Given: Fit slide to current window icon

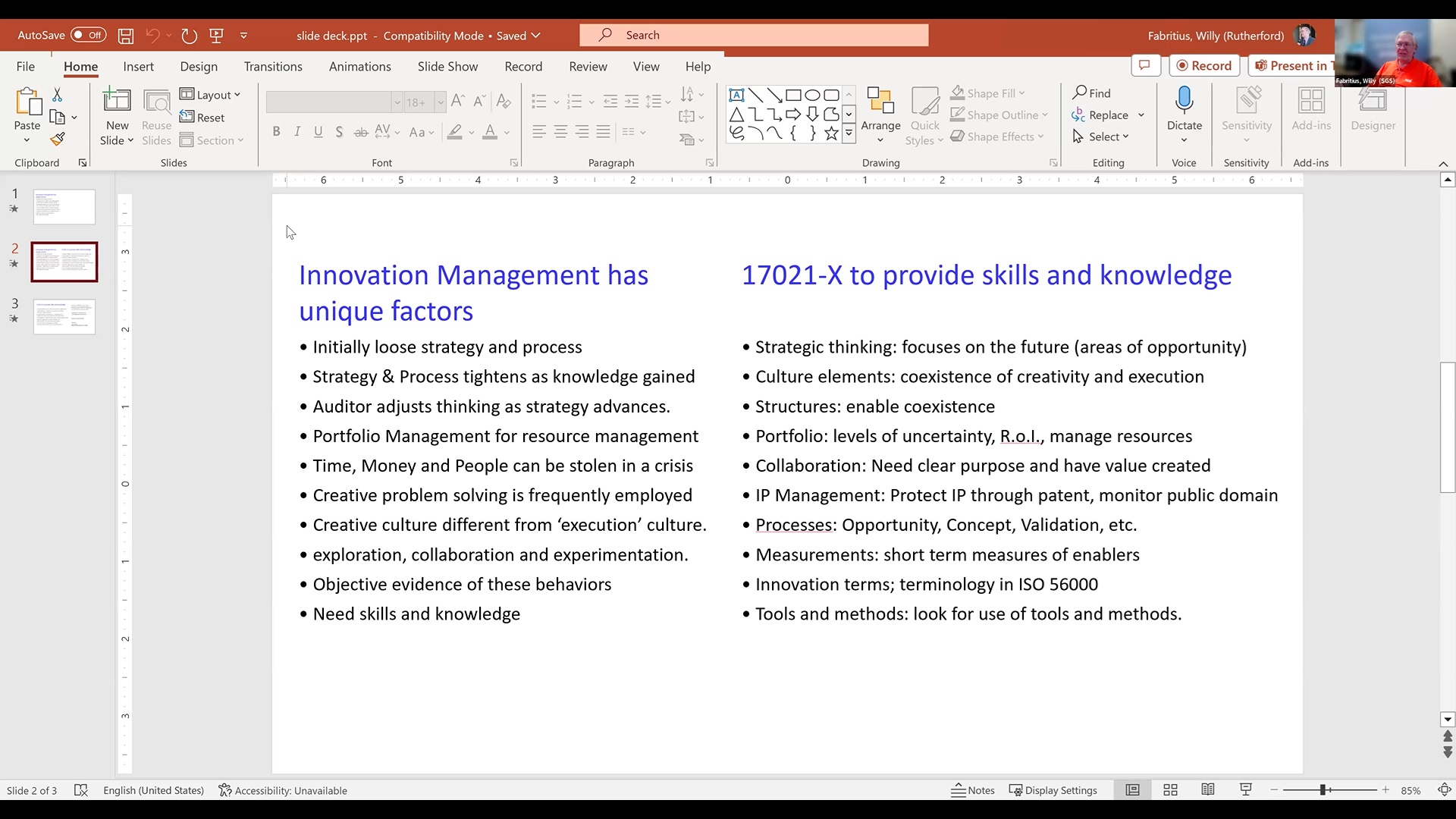Looking at the screenshot, I should [1445, 790].
